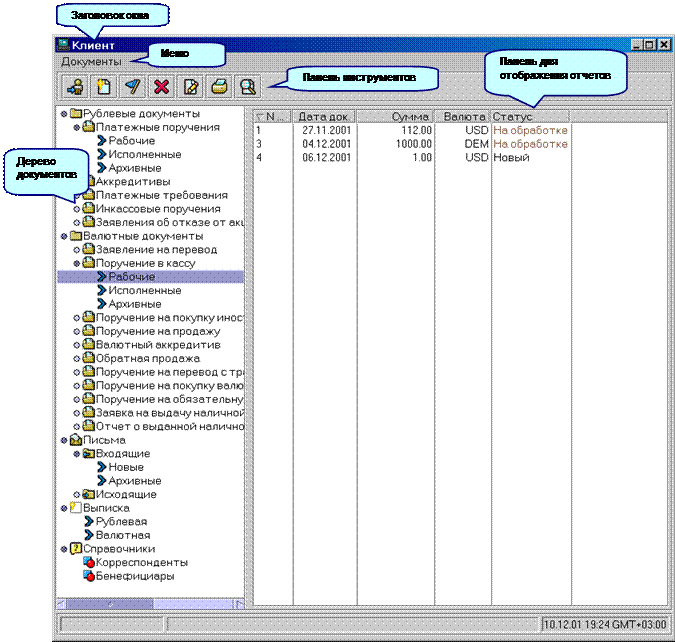Select Новые under Входящие

tap(126, 467)
